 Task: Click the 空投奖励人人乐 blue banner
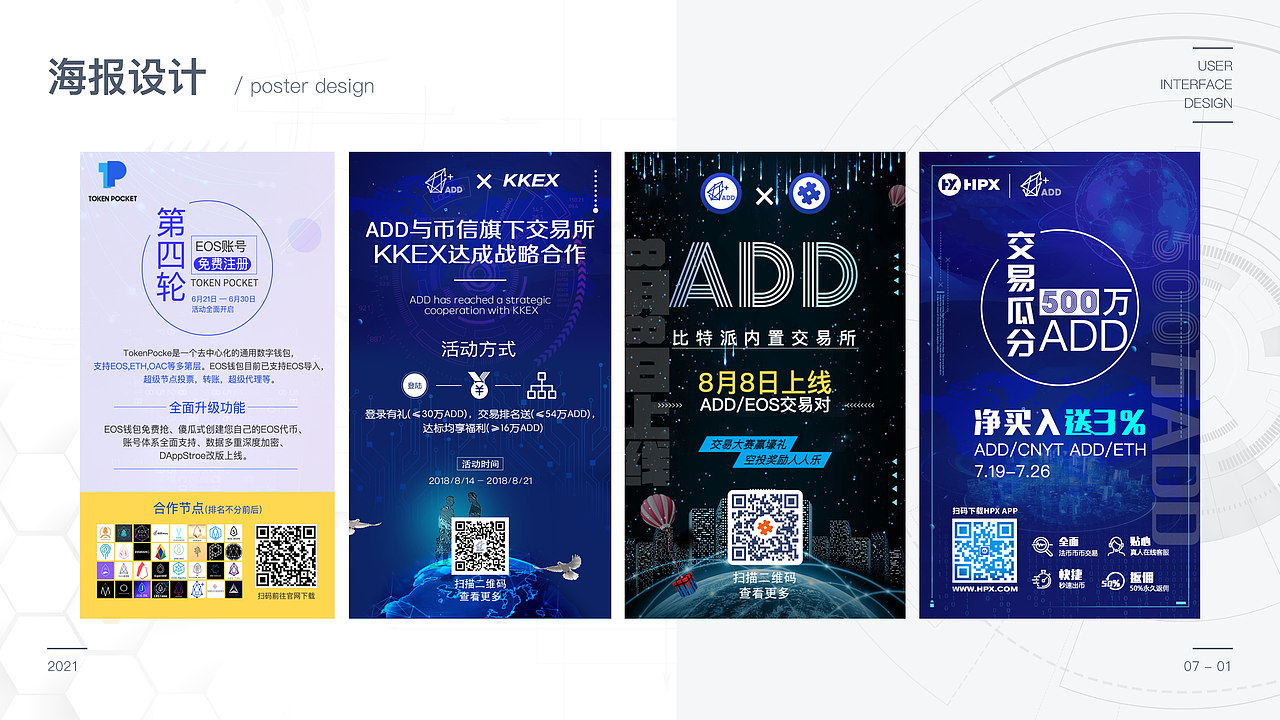[782, 460]
